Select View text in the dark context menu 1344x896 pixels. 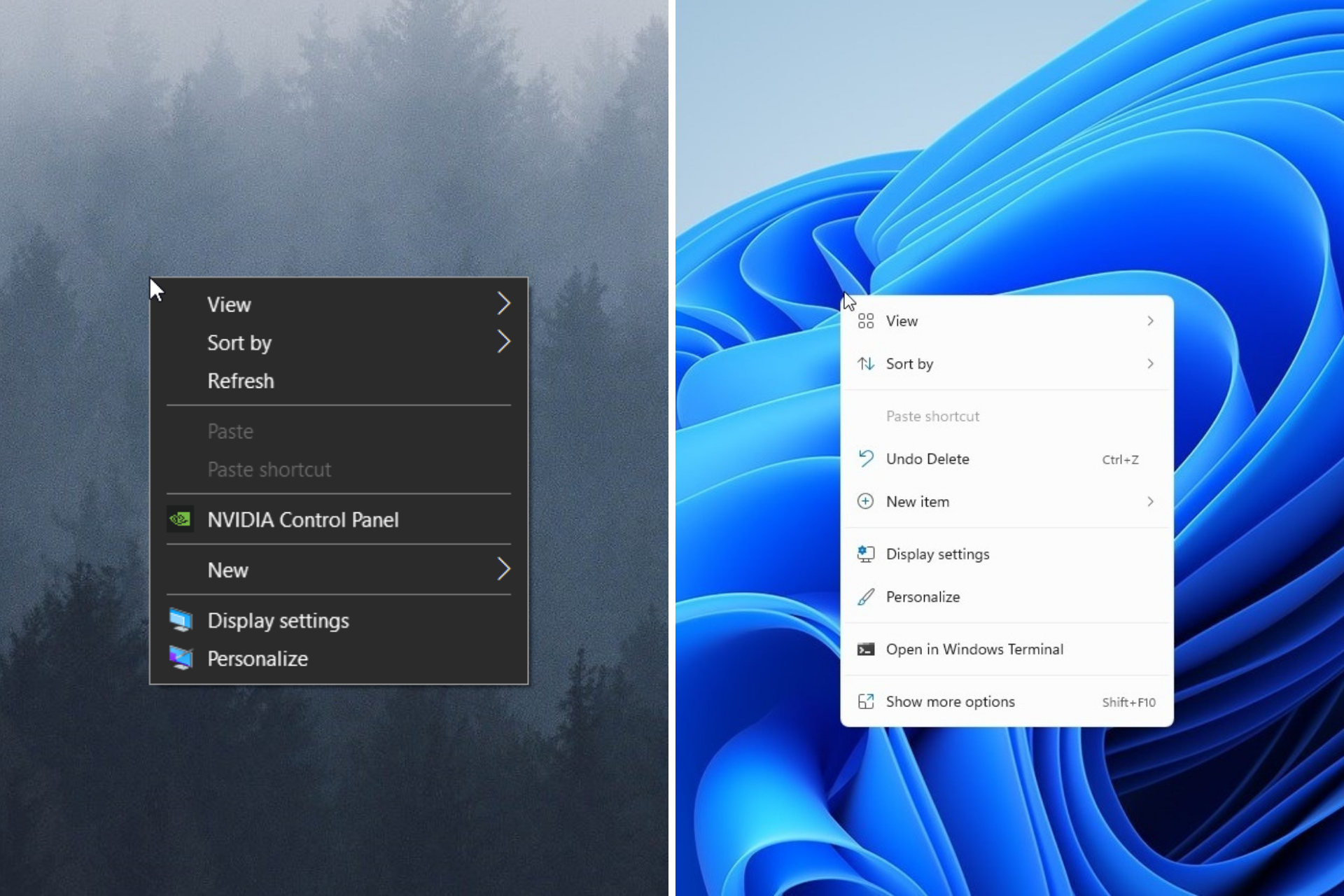pos(229,304)
